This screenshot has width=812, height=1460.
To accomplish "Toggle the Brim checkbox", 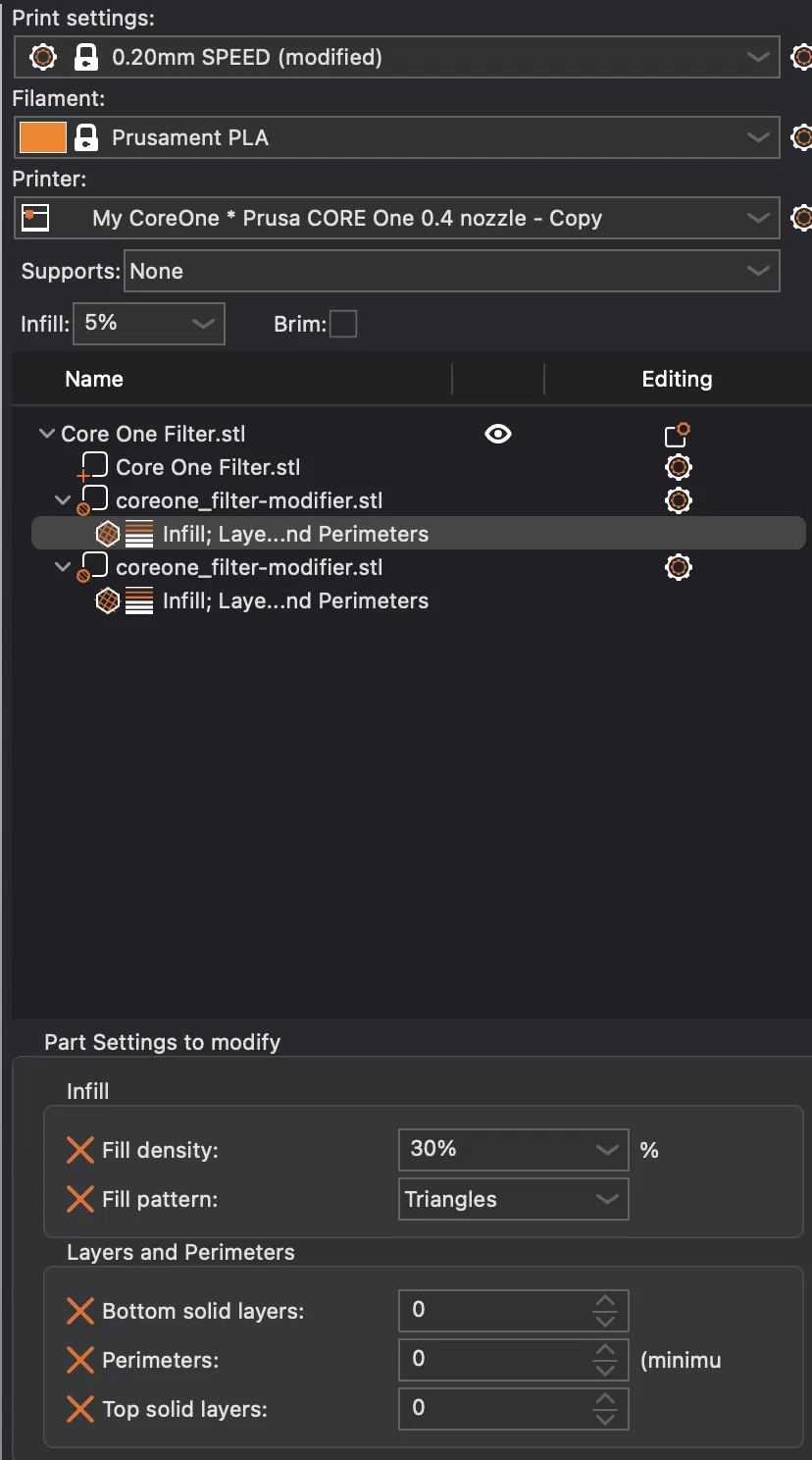I will [x=343, y=324].
